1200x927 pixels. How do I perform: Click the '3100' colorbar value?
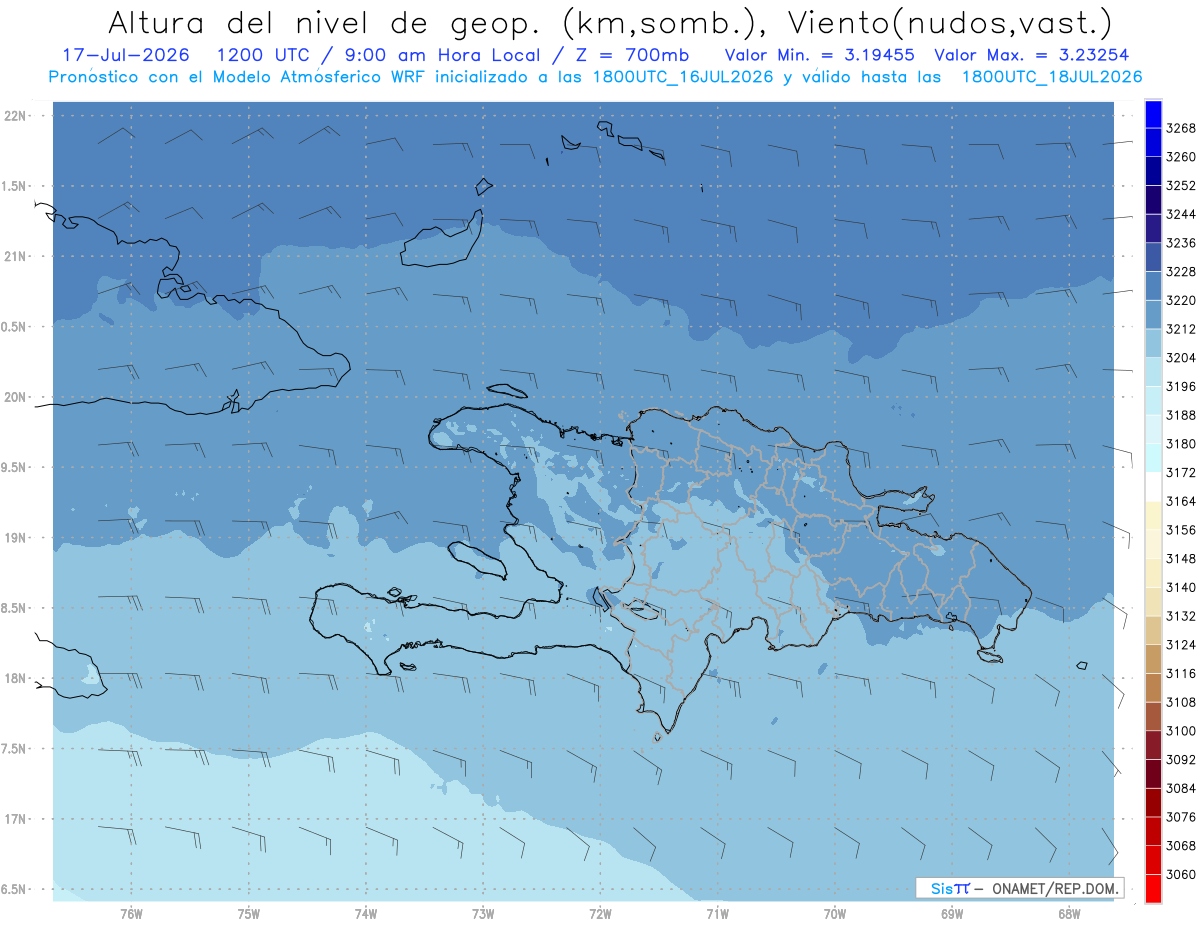(x=1180, y=731)
